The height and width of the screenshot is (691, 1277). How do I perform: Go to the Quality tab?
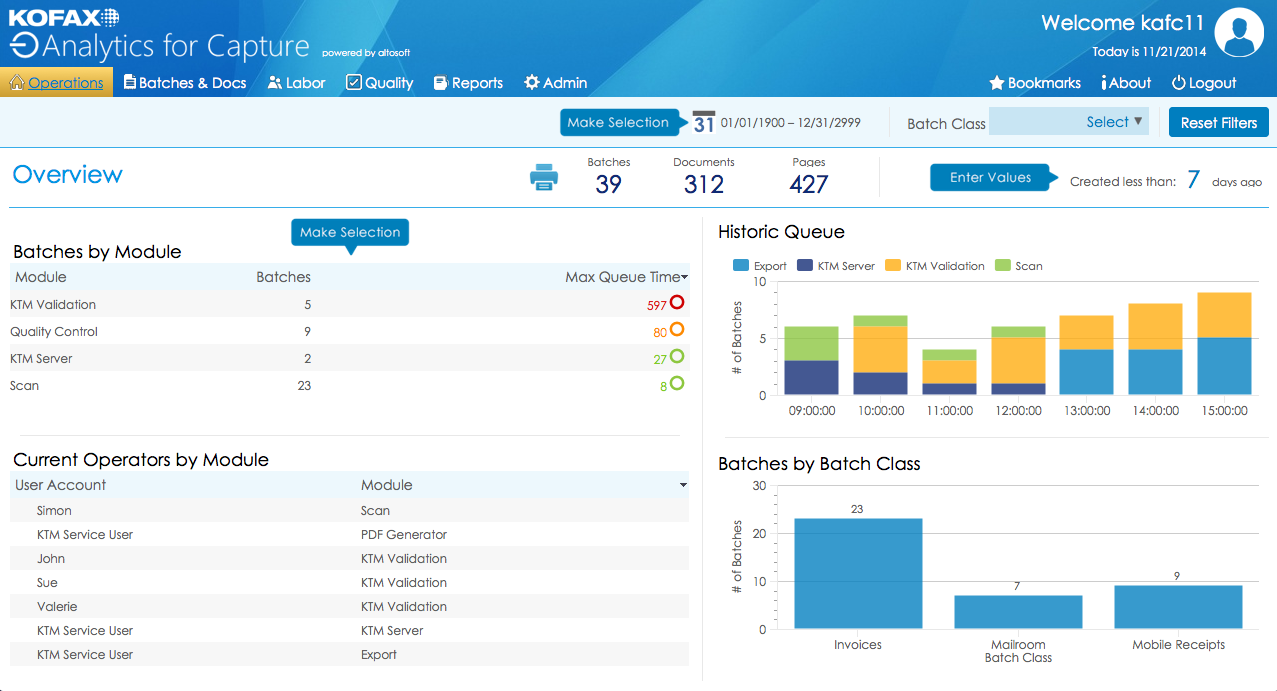click(379, 83)
